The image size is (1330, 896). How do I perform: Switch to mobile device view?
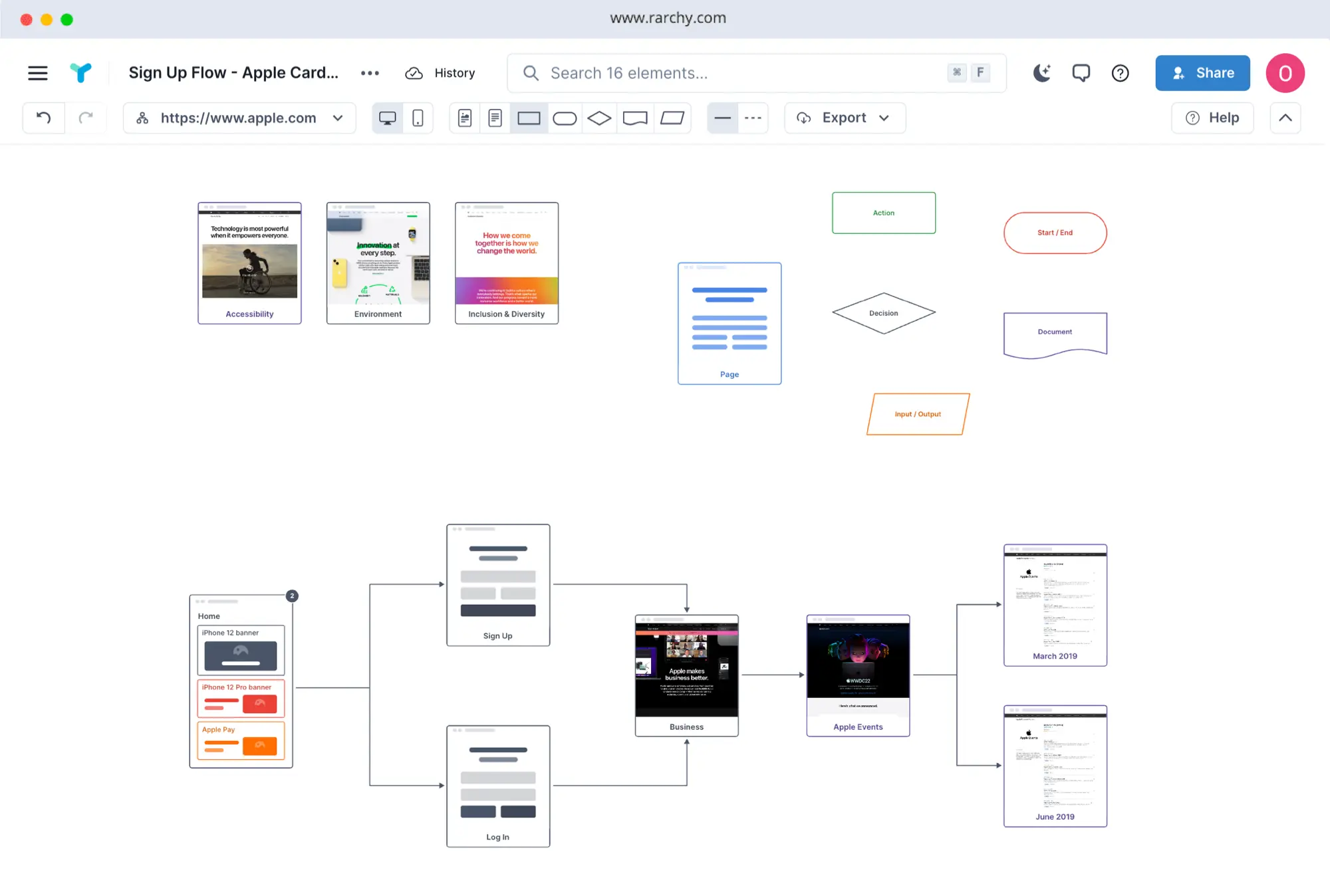(x=418, y=118)
